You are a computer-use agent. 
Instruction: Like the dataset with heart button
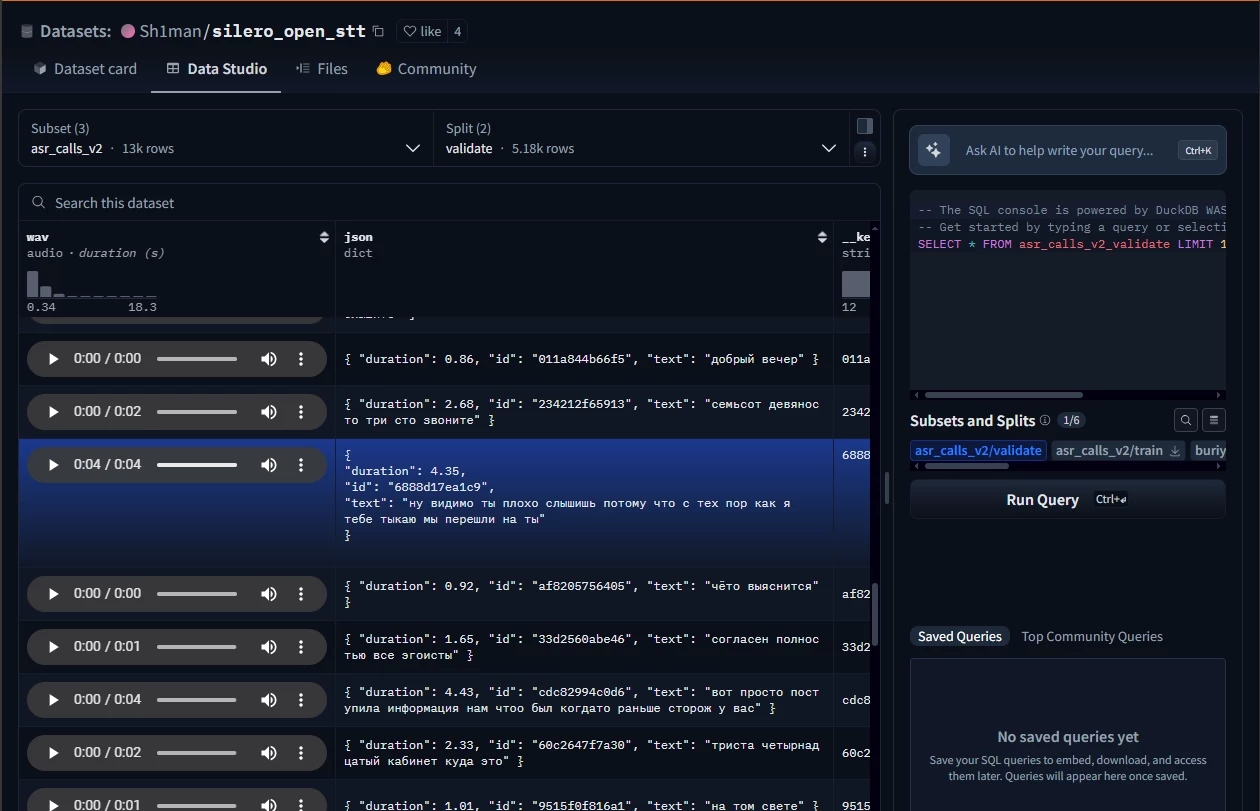[421, 31]
